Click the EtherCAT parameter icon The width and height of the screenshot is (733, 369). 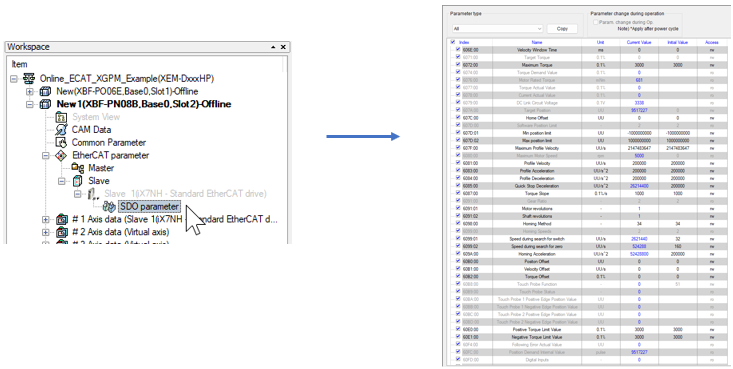coord(61,155)
